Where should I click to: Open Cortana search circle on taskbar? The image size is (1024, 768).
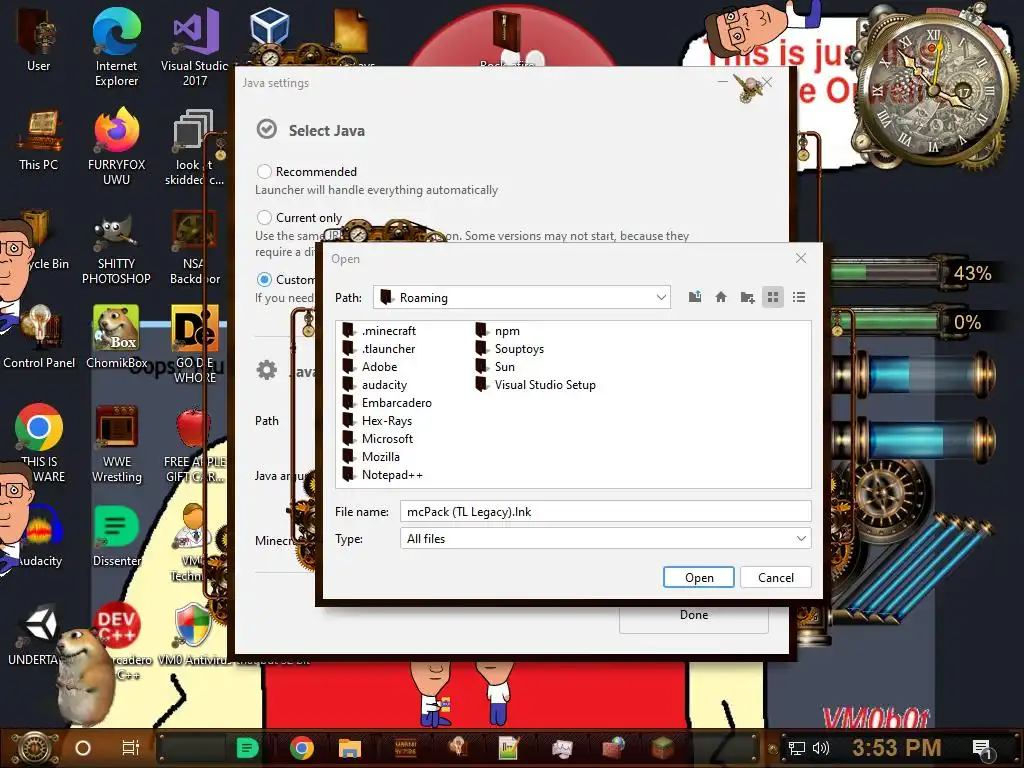point(82,748)
